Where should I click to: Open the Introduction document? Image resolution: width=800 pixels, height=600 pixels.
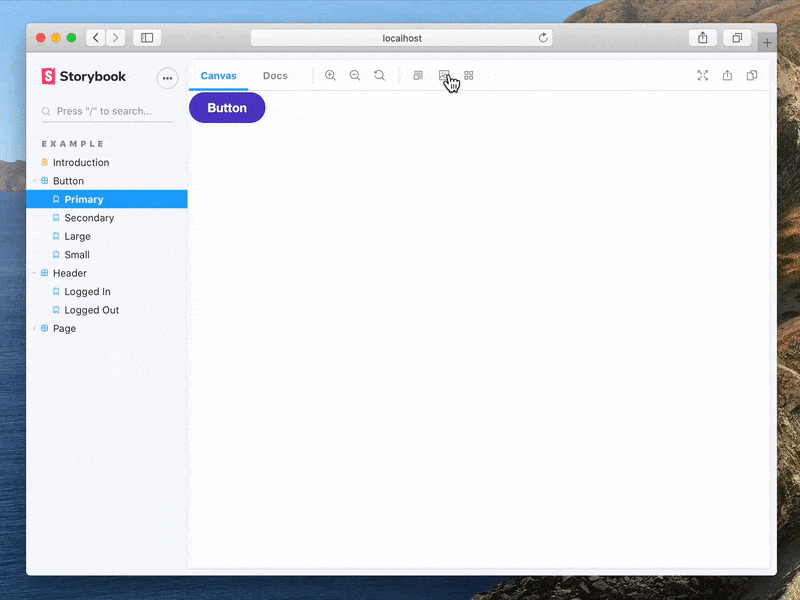107,162
